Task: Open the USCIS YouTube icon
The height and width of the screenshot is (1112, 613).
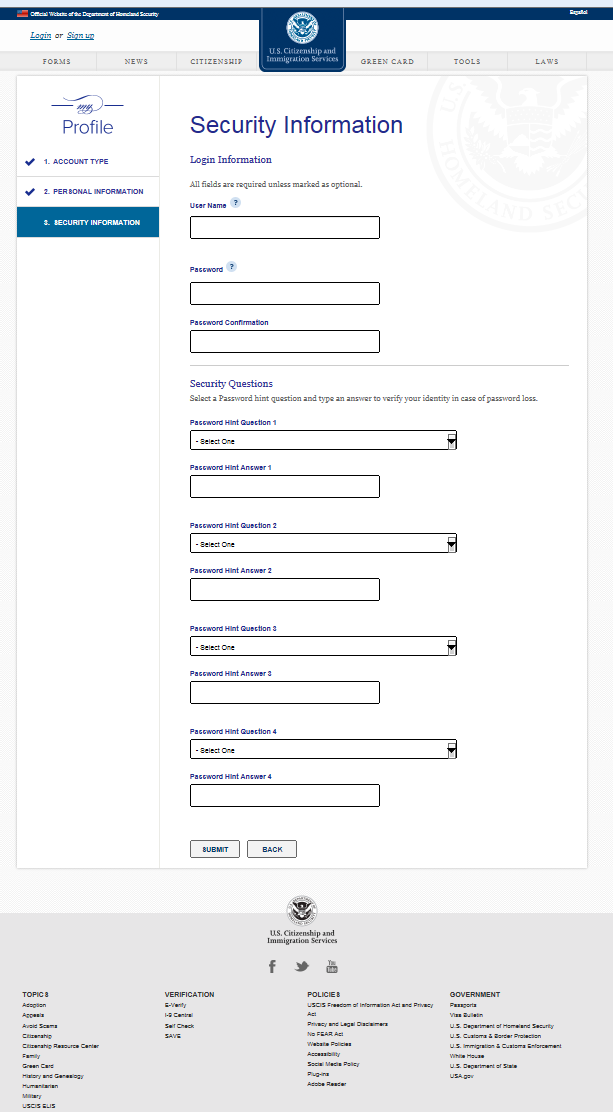Action: click(x=332, y=966)
